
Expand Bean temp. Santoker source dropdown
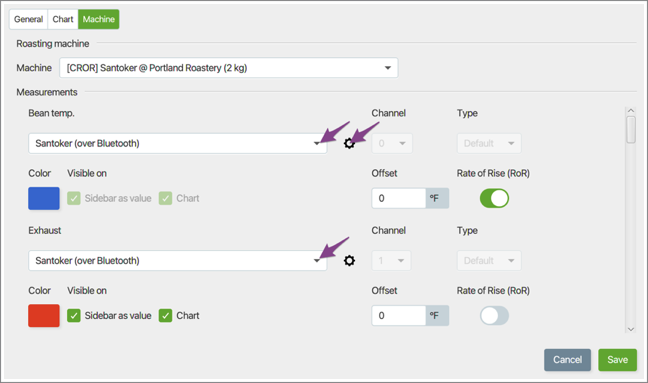177,143
